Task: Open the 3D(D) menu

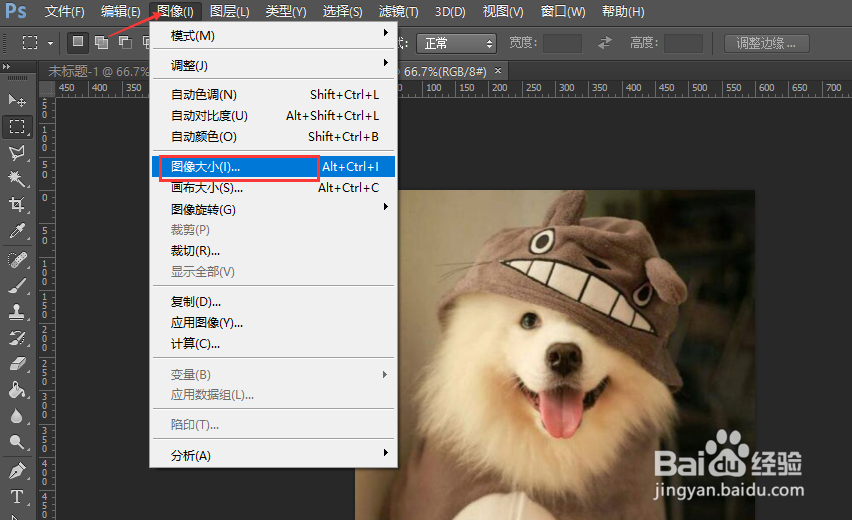Action: tap(450, 11)
